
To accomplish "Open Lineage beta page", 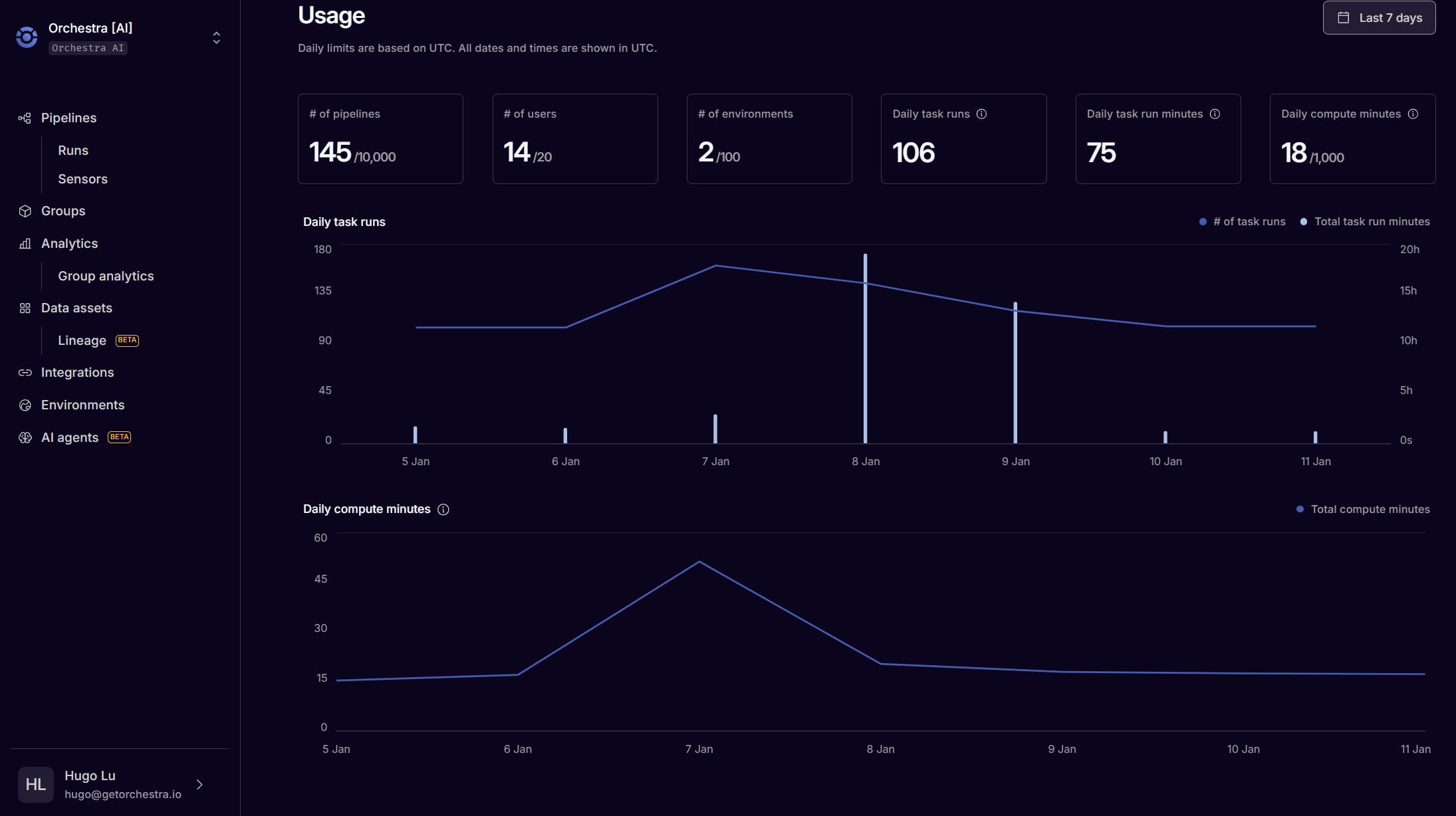I will pyautogui.click(x=82, y=341).
